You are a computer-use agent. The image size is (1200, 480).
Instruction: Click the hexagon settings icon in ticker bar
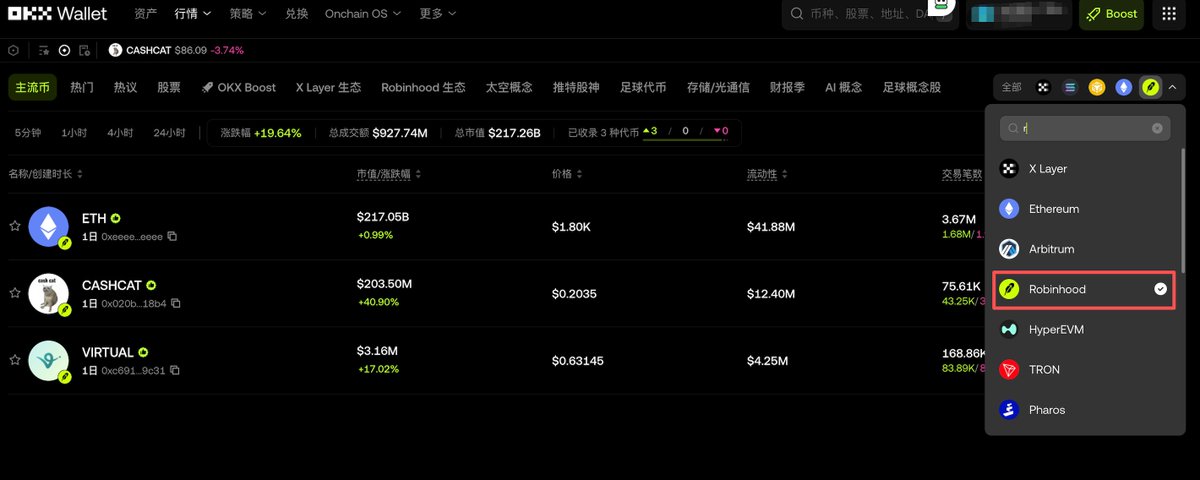(x=13, y=50)
